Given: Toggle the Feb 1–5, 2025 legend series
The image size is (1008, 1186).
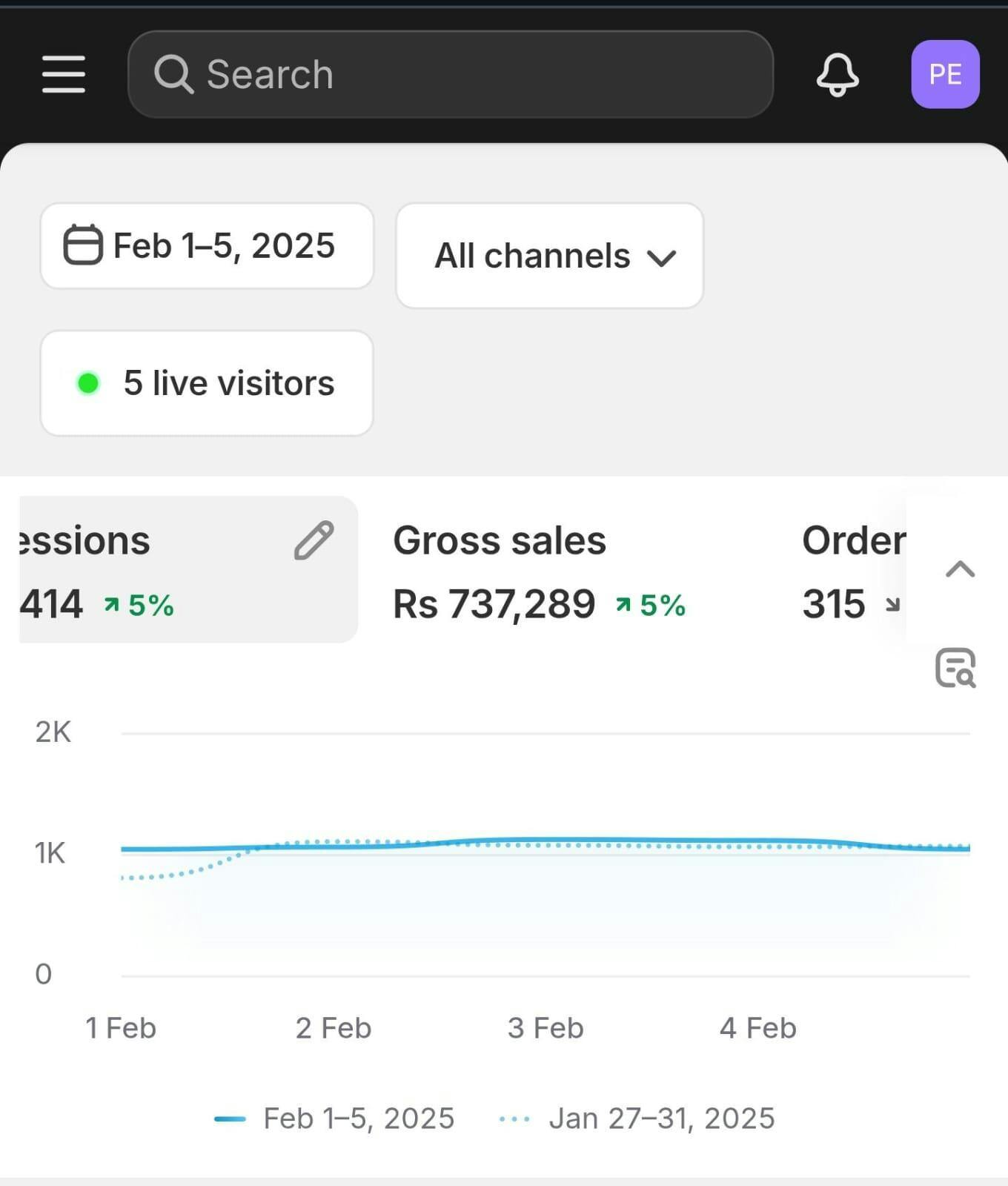Looking at the screenshot, I should click(x=335, y=1119).
